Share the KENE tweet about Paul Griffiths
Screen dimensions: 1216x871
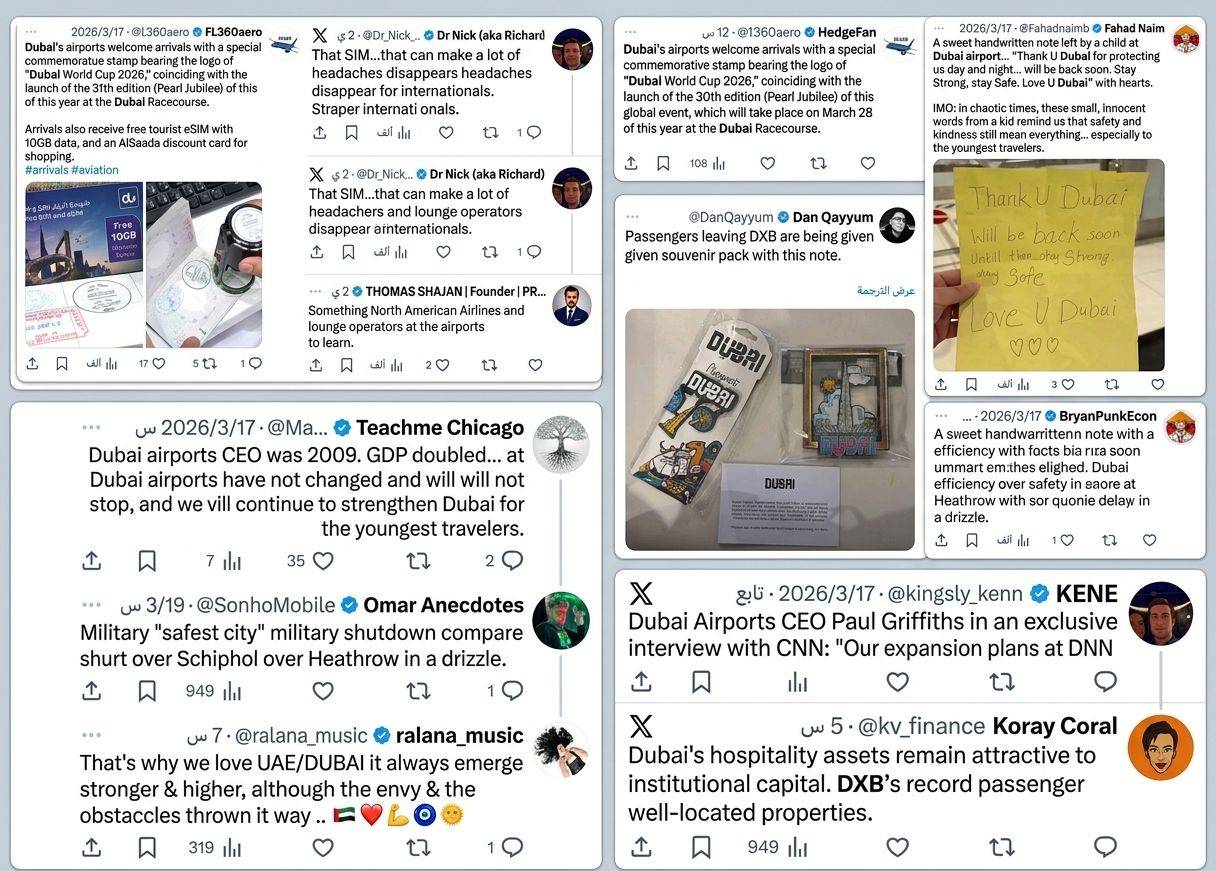click(642, 682)
